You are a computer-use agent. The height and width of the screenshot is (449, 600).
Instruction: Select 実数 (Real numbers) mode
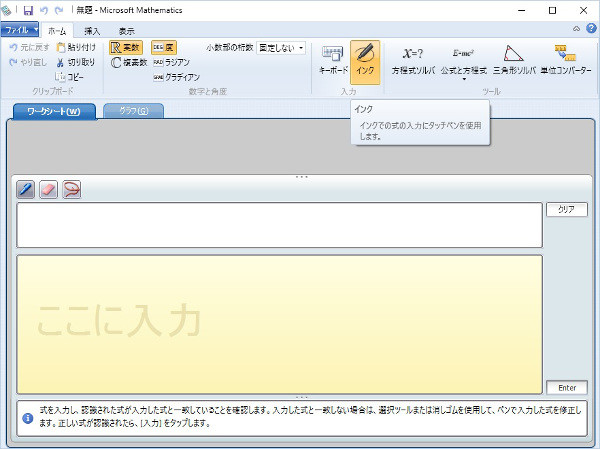[x=126, y=47]
